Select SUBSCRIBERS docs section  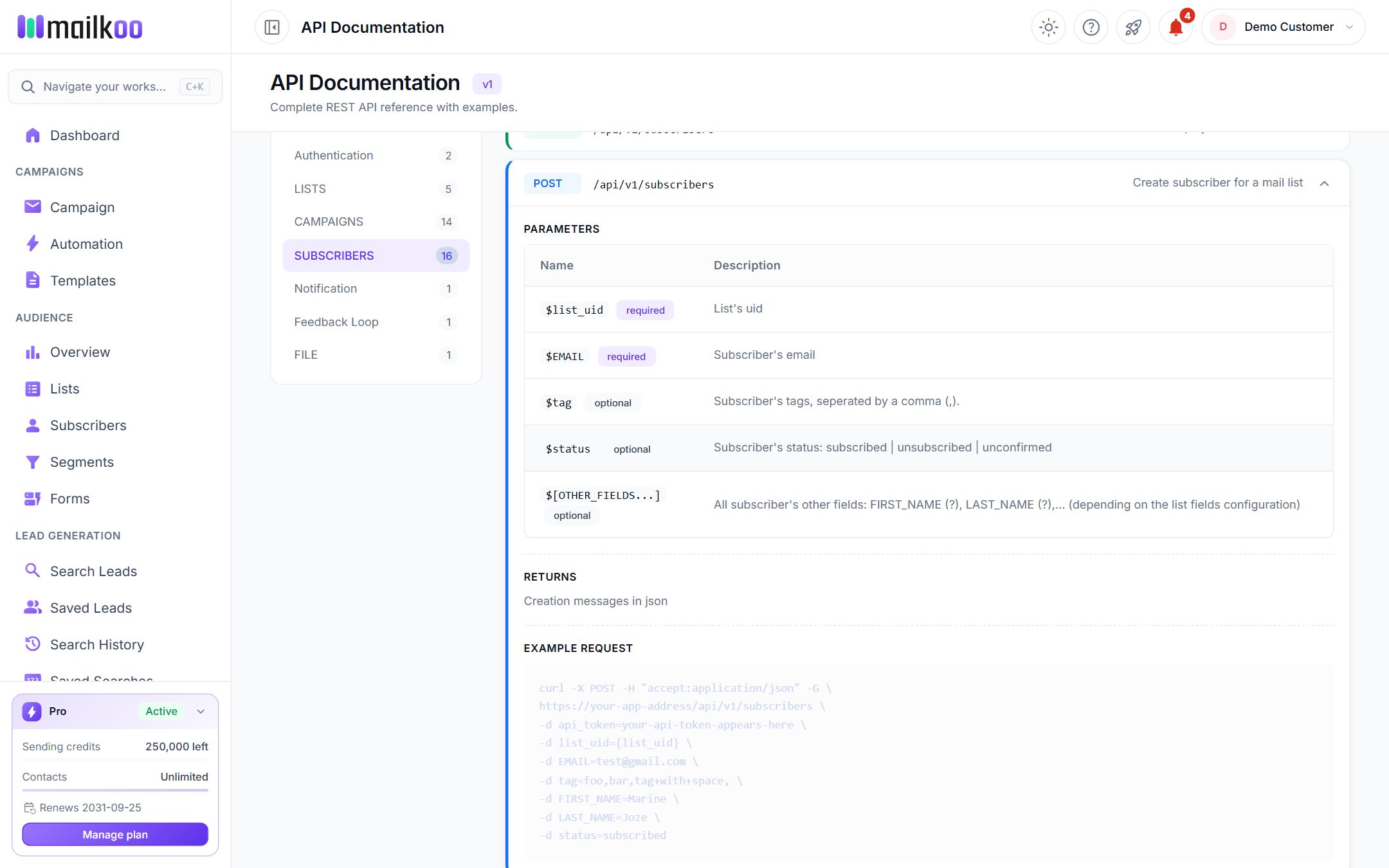click(376, 256)
